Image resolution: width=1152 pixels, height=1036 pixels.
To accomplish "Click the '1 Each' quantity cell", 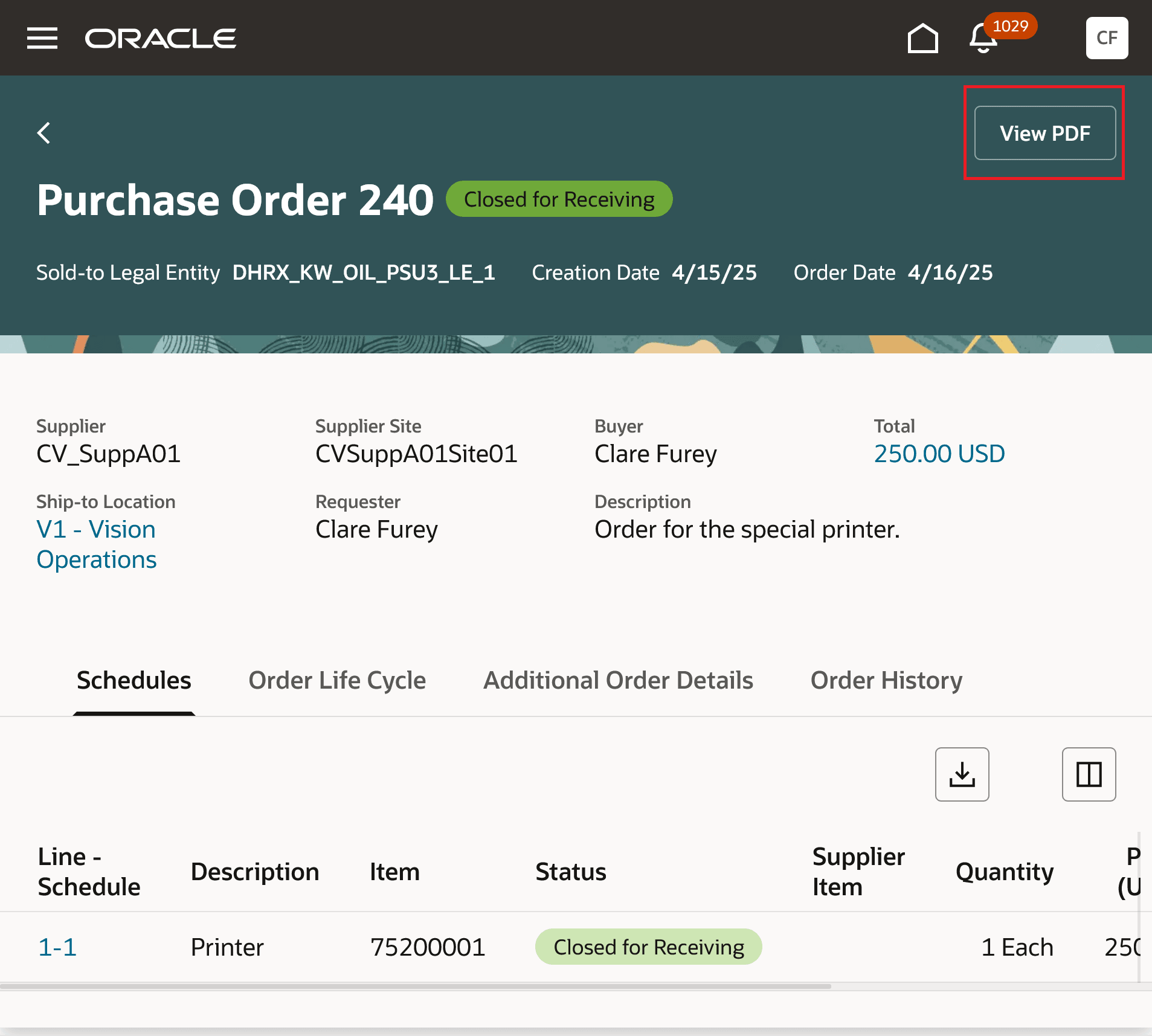I will click(1017, 947).
